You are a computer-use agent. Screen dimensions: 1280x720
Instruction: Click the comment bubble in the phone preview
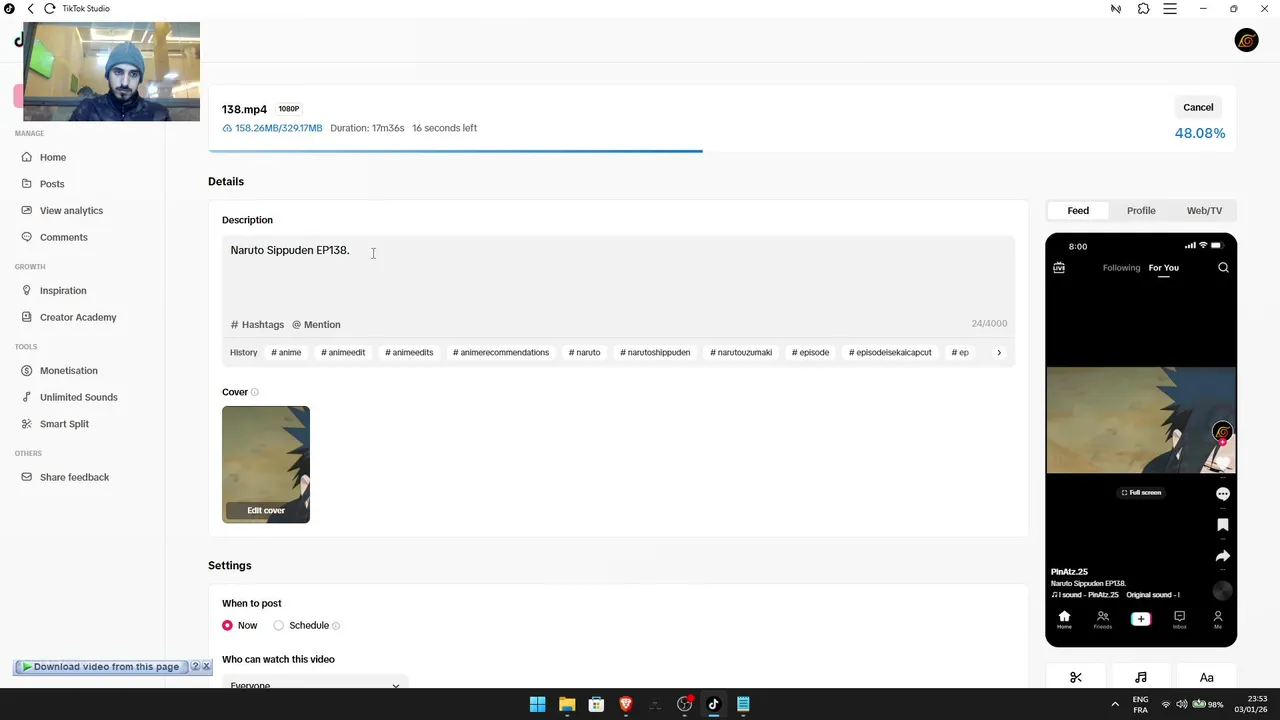1222,494
